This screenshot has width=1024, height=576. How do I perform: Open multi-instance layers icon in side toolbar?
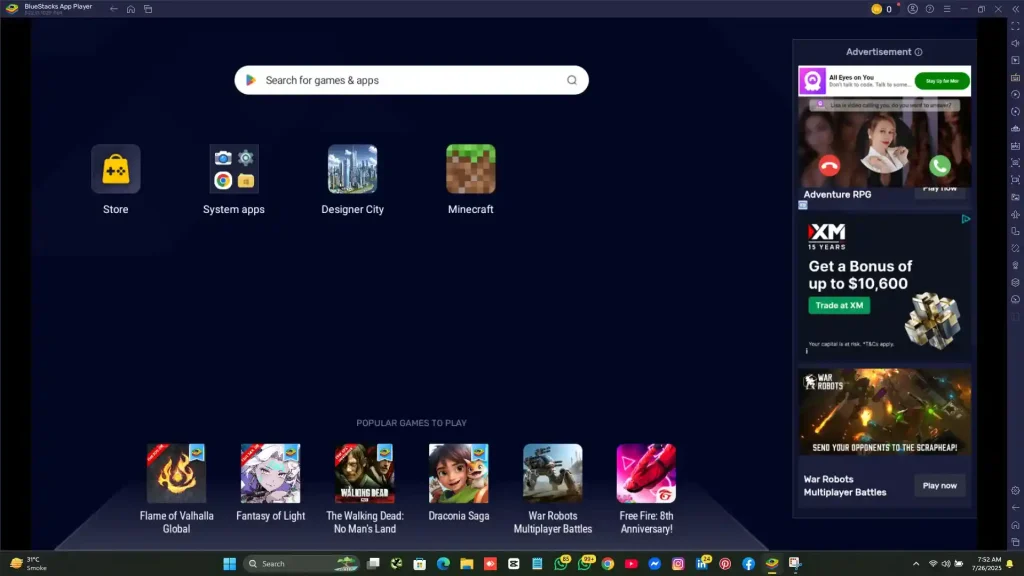coord(1016,283)
